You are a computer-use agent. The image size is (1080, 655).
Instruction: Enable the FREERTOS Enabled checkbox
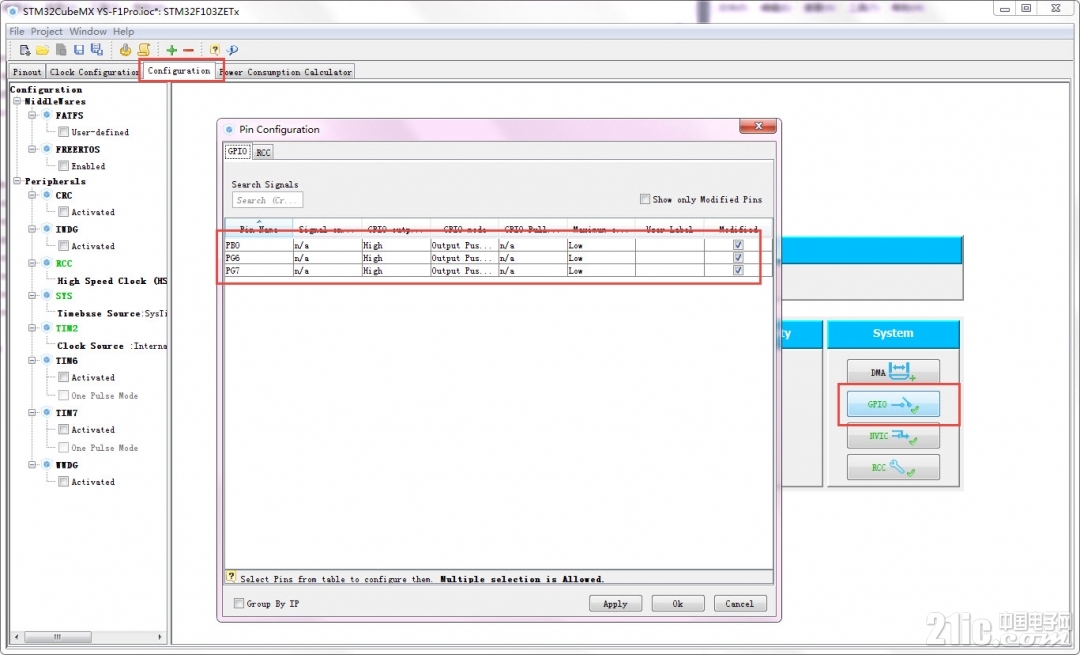[x=63, y=165]
